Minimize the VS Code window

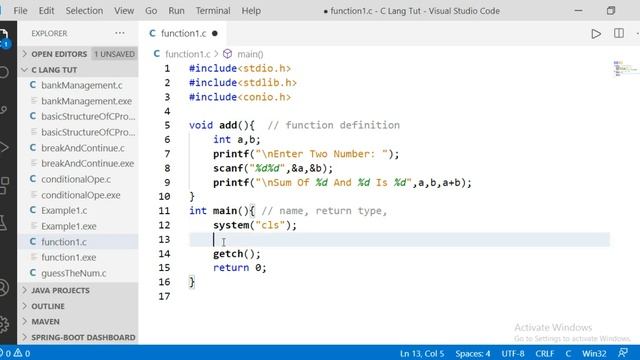point(578,11)
